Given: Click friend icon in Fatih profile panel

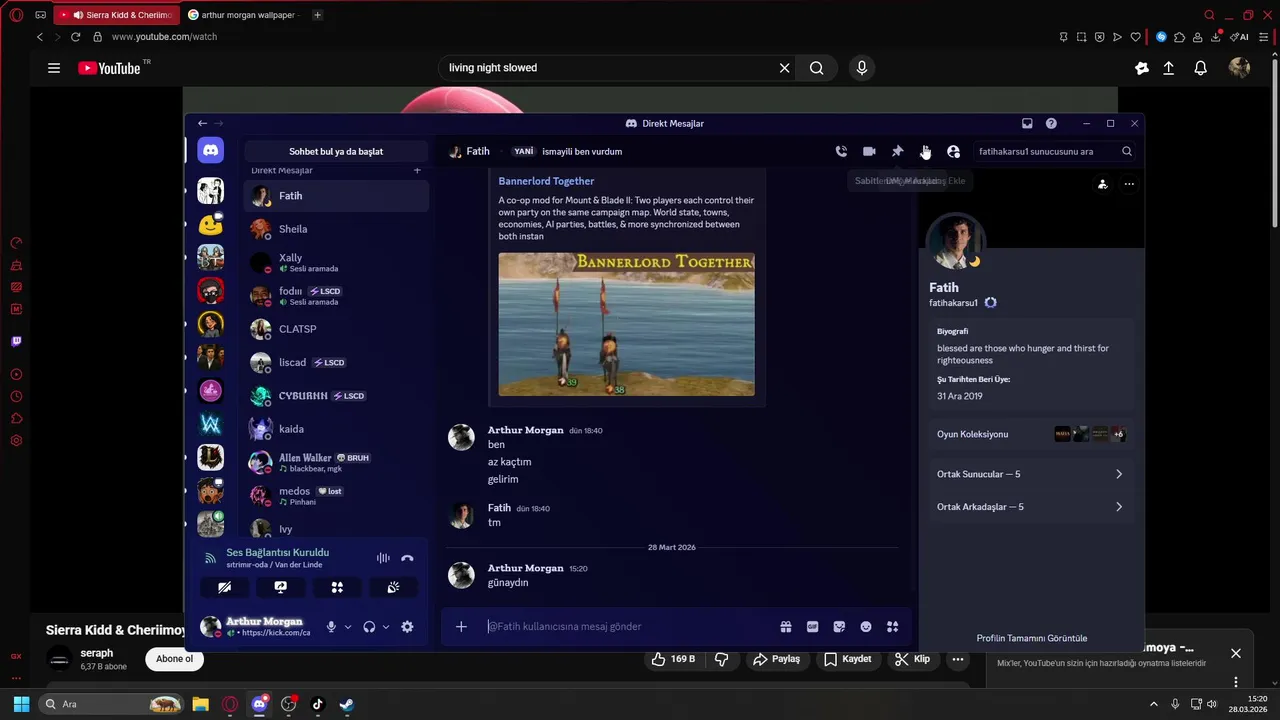Looking at the screenshot, I should tap(1102, 184).
